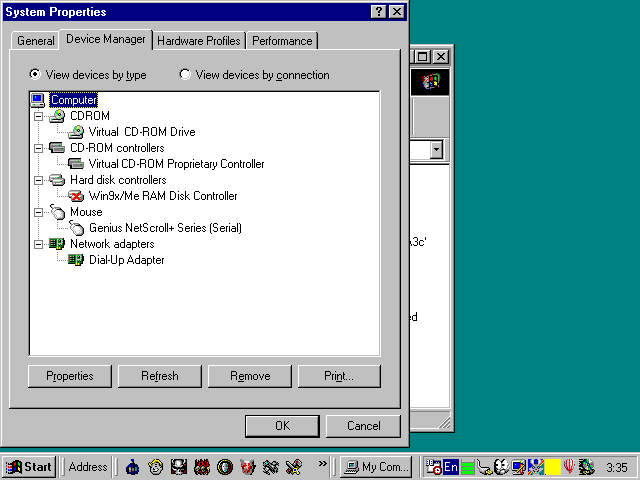Collapse the Network adapters node

38,244
